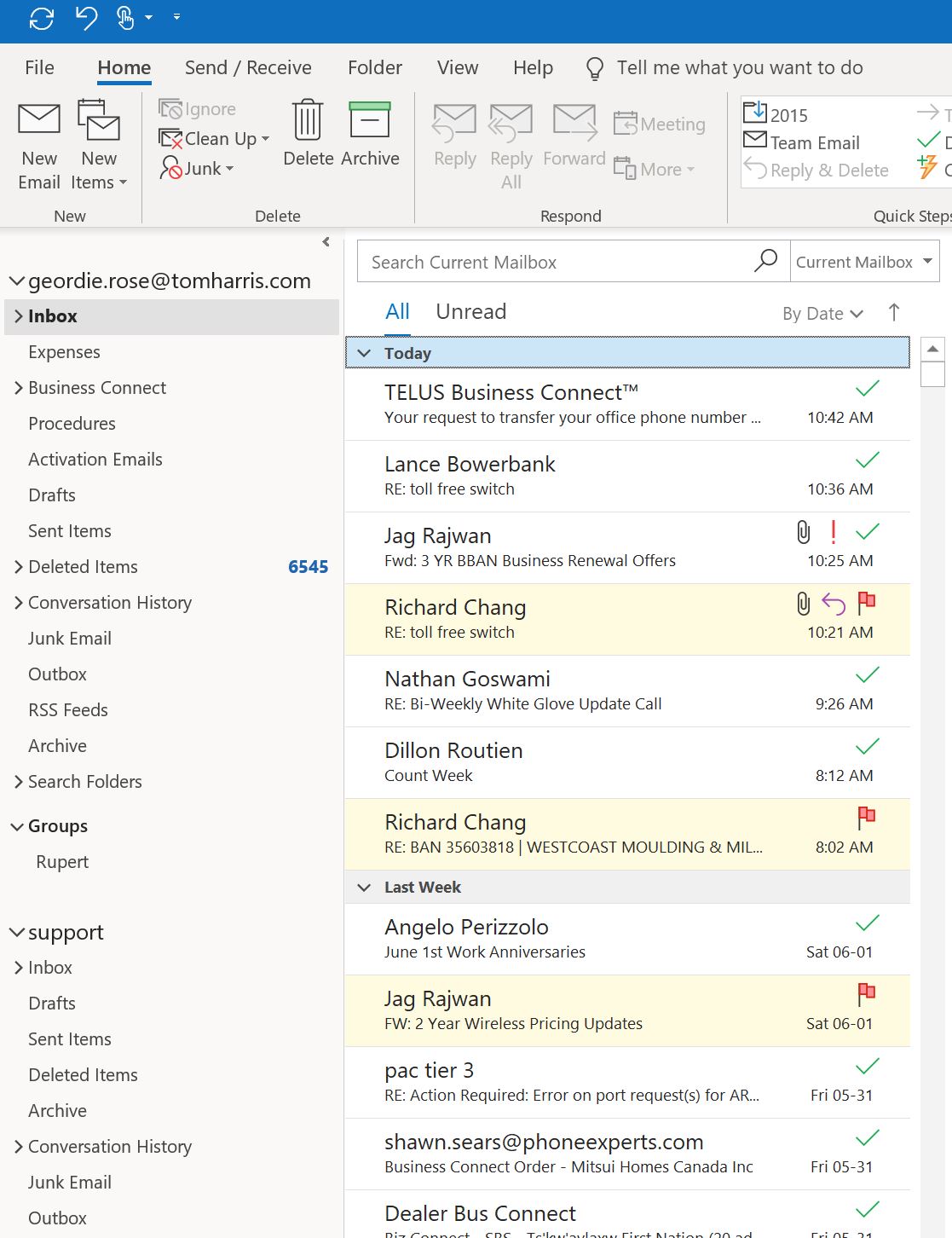This screenshot has height=1238, width=952.
Task: Open the File menu
Action: (39, 67)
